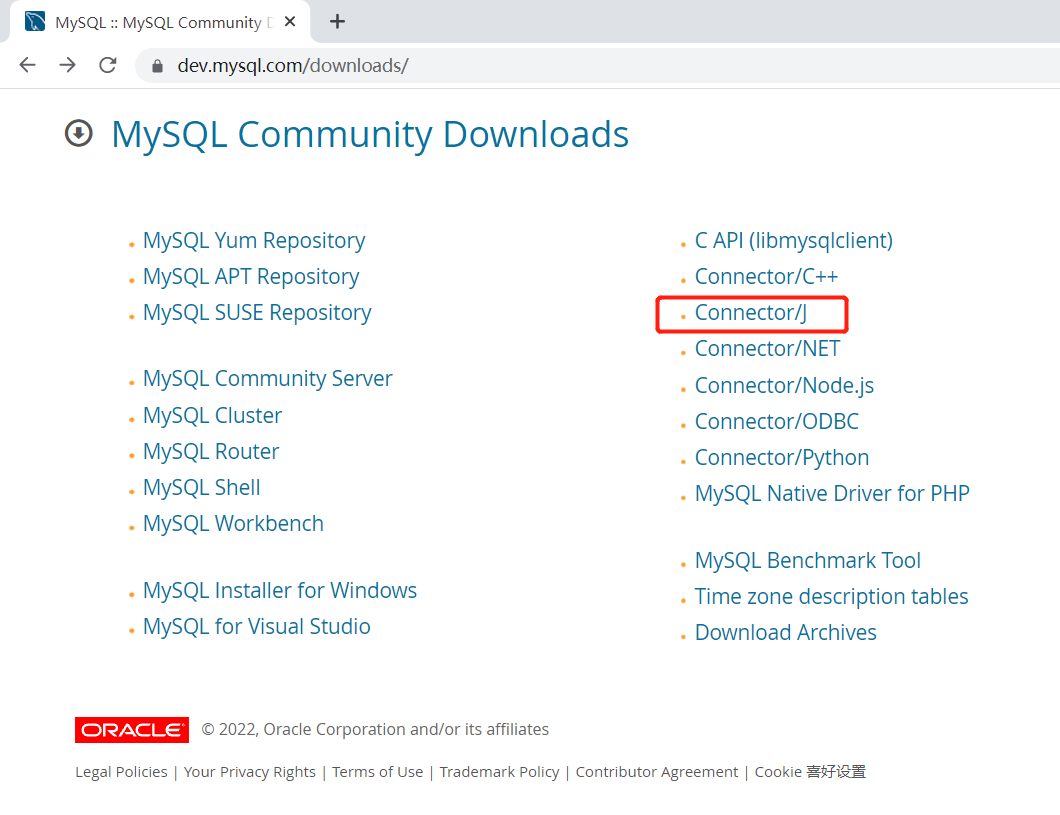Open MySQL Native Driver for PHP
1060x815 pixels.
pos(832,493)
